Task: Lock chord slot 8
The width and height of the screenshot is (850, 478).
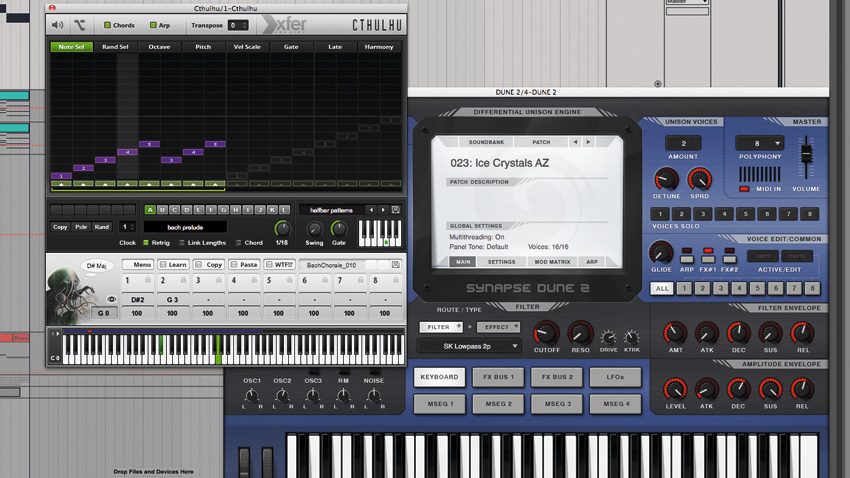Action: (396, 280)
